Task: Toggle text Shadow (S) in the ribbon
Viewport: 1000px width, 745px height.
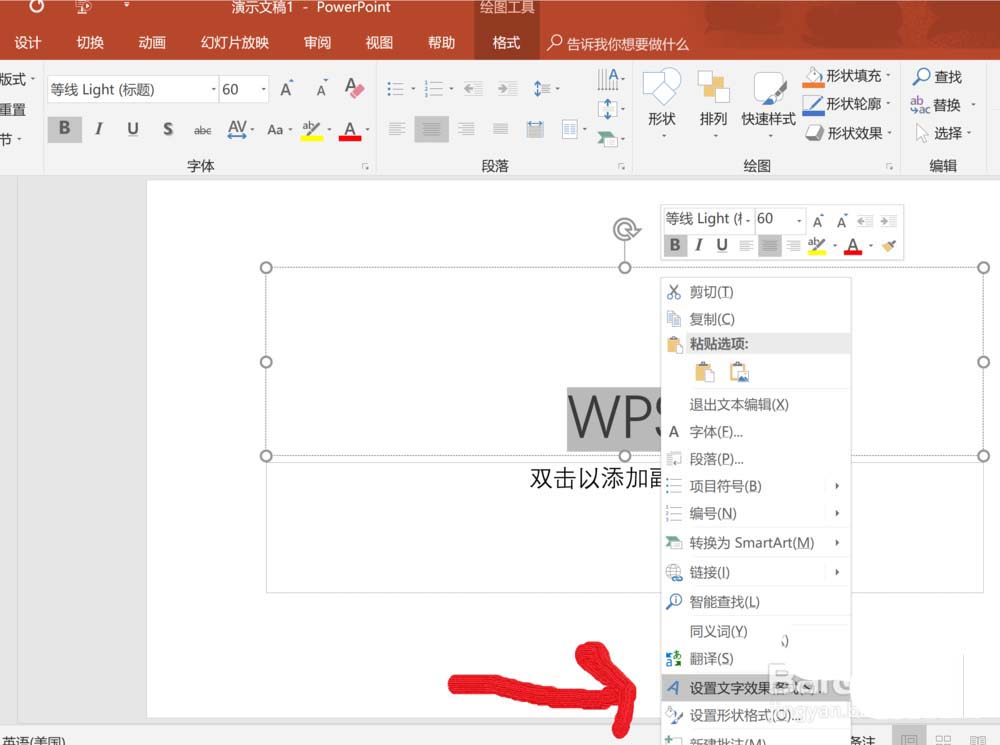Action: point(168,129)
